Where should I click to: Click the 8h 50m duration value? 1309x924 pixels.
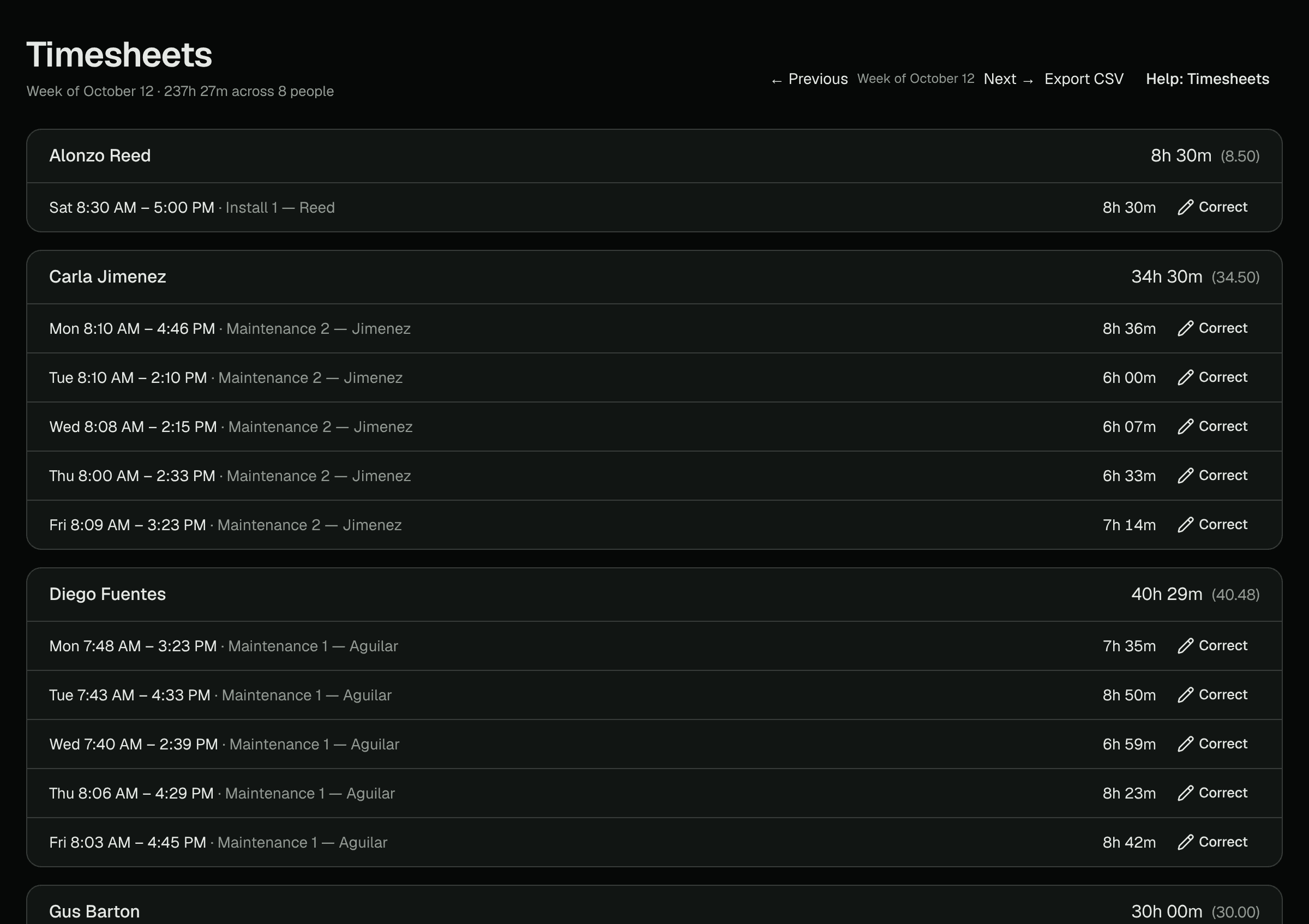click(1129, 695)
